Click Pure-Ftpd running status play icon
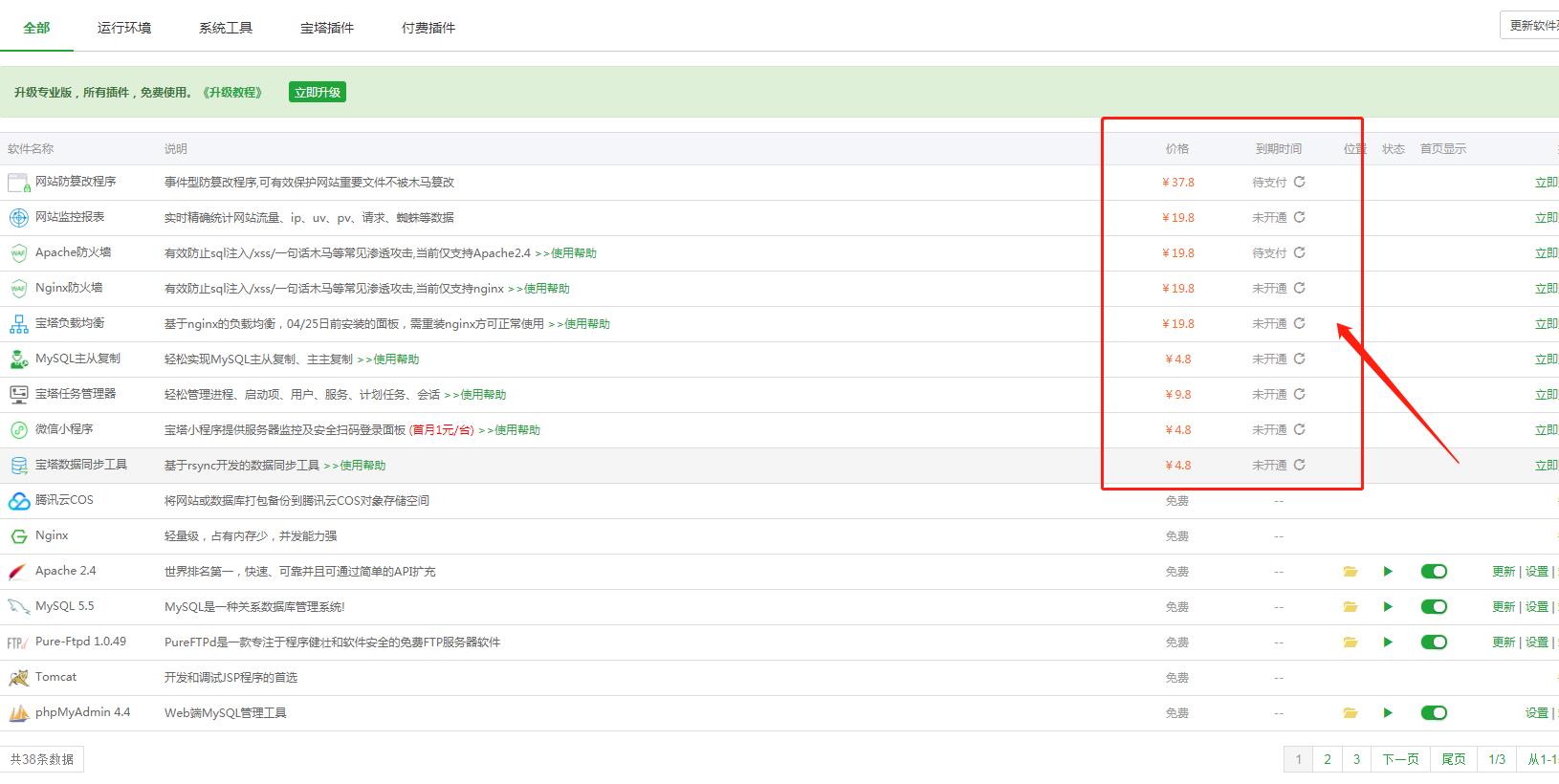Image resolution: width=1559 pixels, height=784 pixels. pos(1388,642)
